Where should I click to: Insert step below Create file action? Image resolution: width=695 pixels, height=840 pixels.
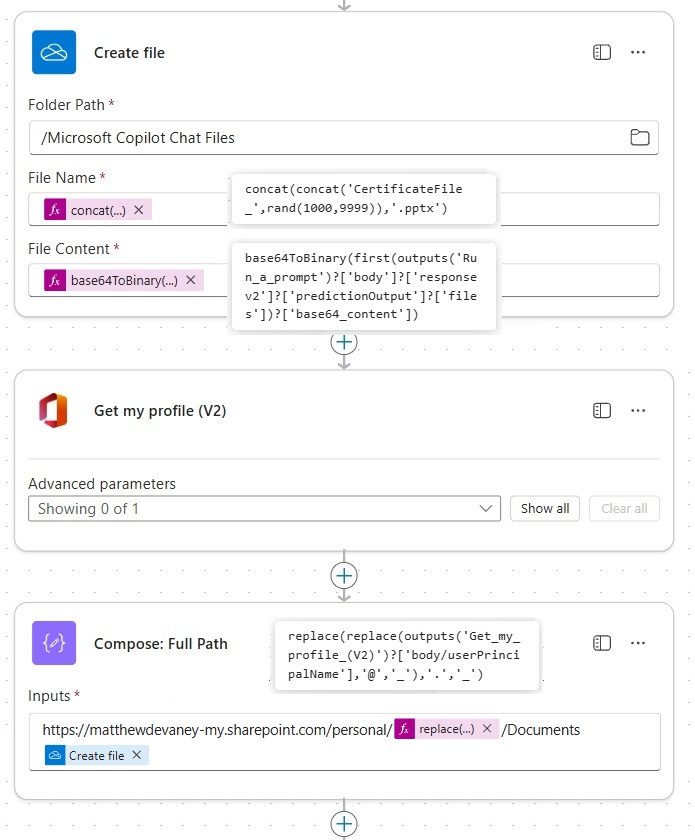344,342
